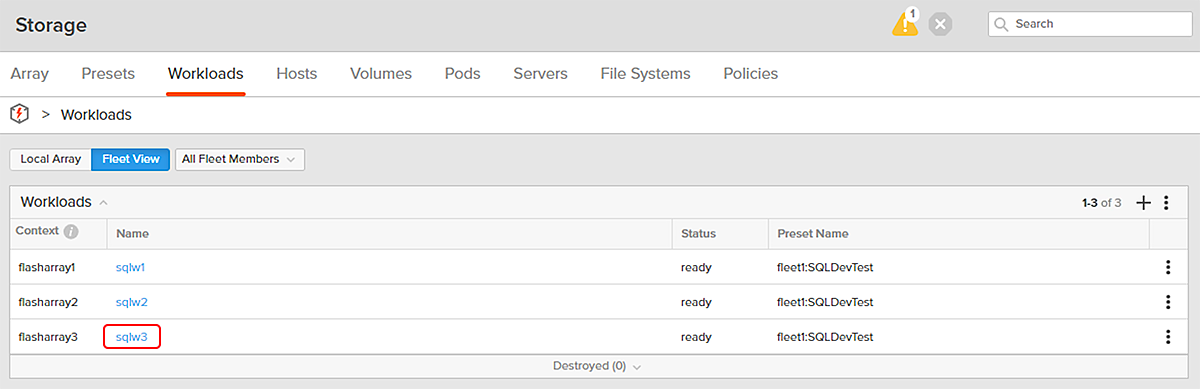Image resolution: width=1200 pixels, height=389 pixels.
Task: Click the plus icon to create workload
Action: tap(1144, 202)
